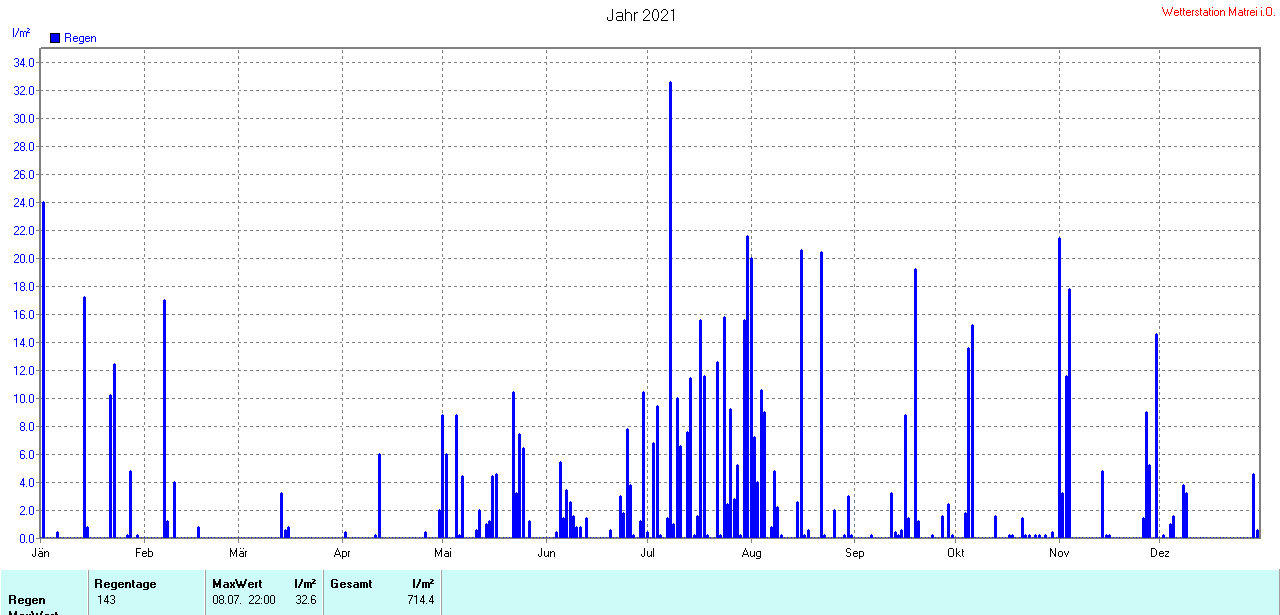Select the Feb month label on axis
This screenshot has width=1280, height=615.
point(144,552)
